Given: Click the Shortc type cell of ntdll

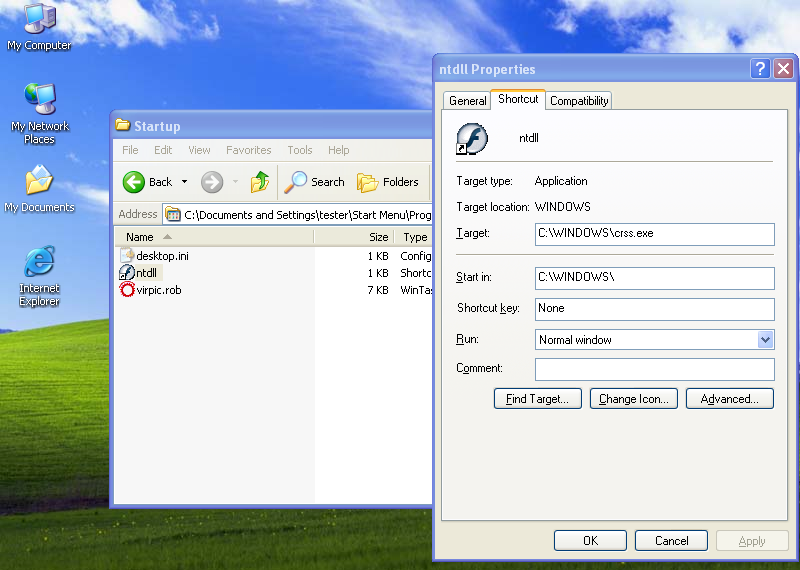Looking at the screenshot, I should point(415,273).
